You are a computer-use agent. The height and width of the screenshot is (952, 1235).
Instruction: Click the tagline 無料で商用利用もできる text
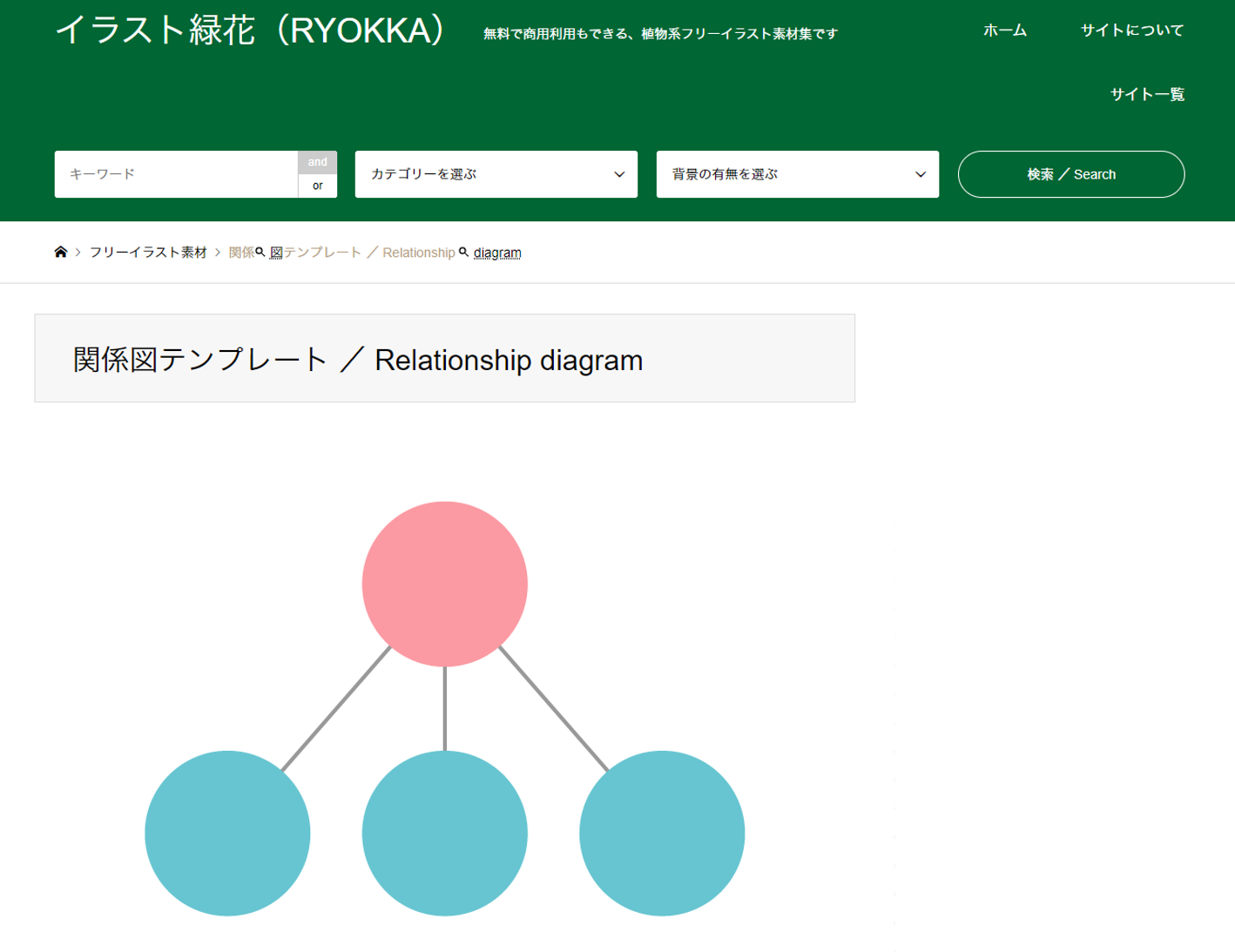click(x=661, y=34)
